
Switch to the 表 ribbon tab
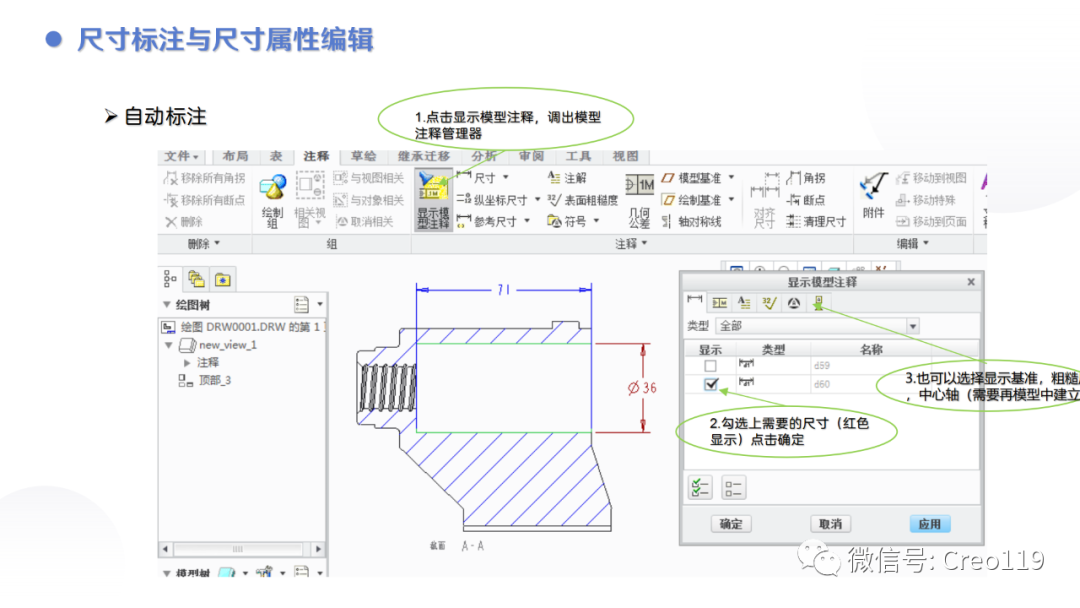tap(276, 156)
